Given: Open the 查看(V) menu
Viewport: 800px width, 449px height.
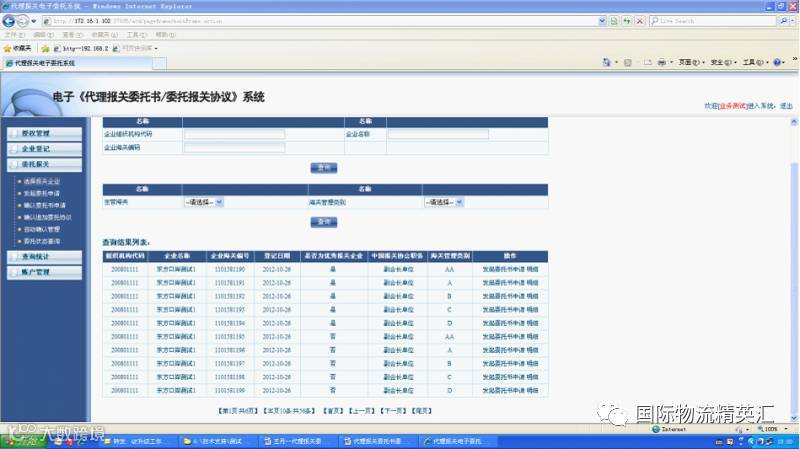Looking at the screenshot, I should click(x=72, y=35).
